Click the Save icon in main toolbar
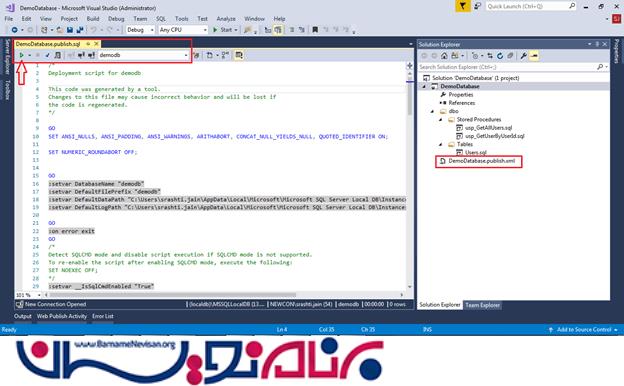The width and height of the screenshot is (624, 386). [x=70, y=30]
